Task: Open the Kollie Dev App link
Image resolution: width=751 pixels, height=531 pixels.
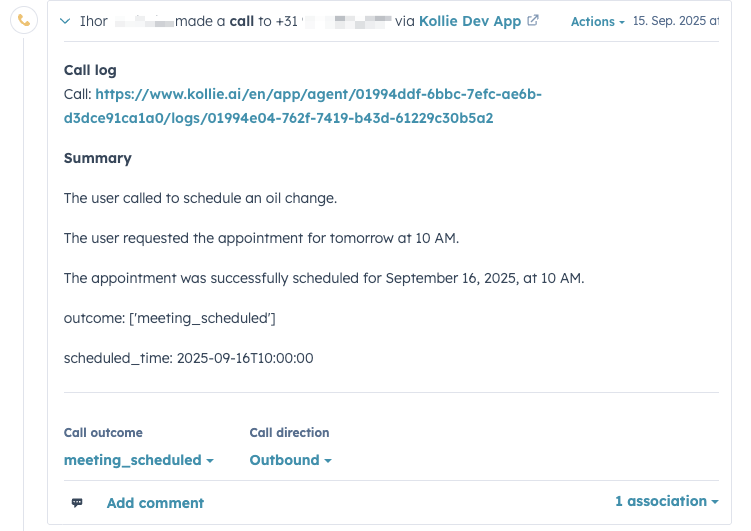Action: point(469,21)
